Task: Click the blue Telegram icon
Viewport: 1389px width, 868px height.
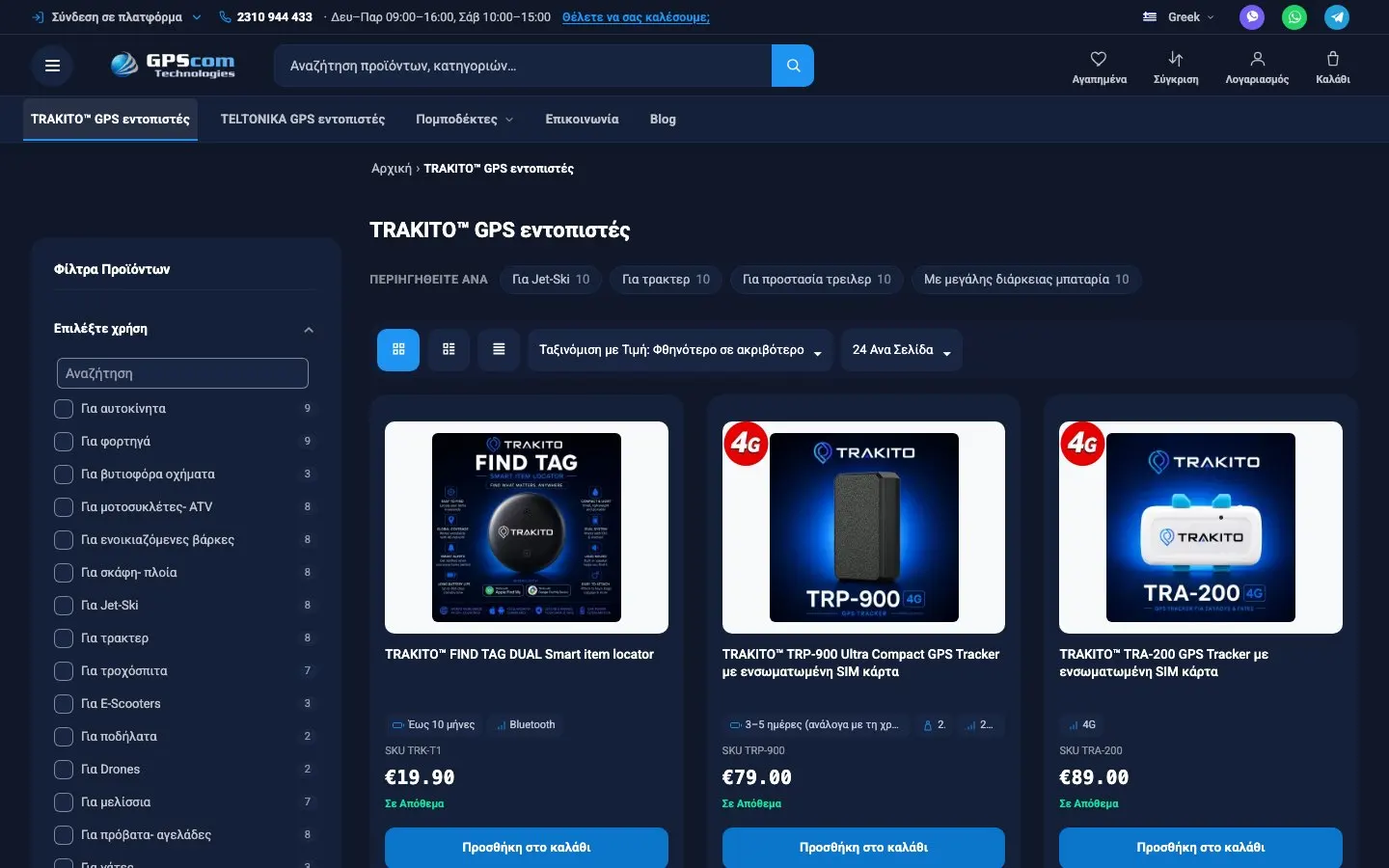Action: point(1337,16)
